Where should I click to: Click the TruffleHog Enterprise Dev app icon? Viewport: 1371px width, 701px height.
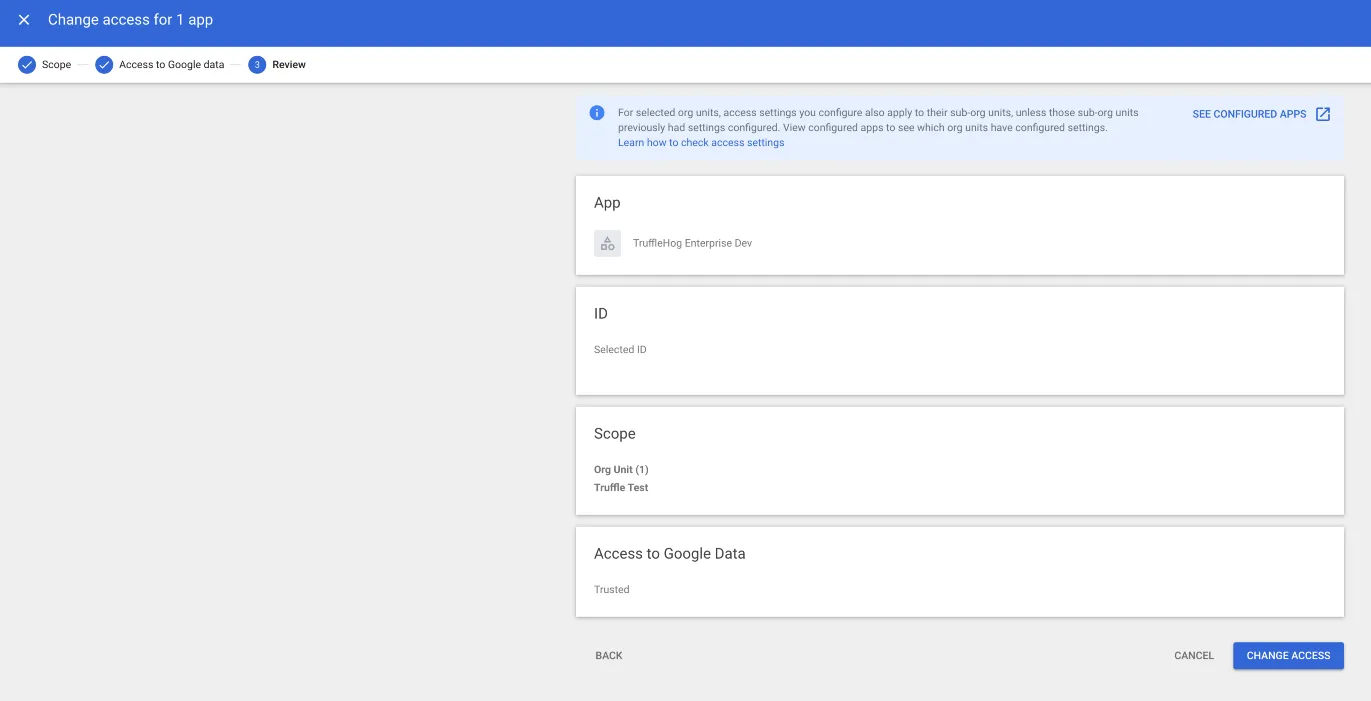[x=607, y=243]
